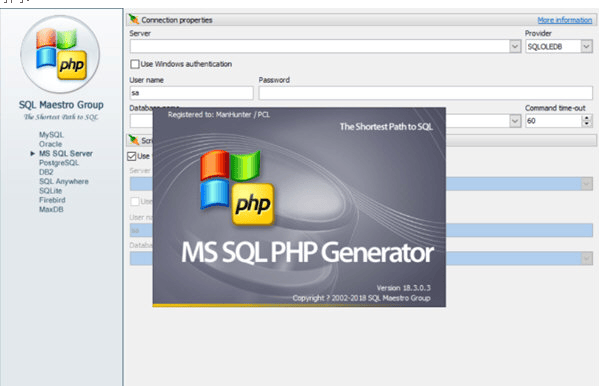Select PostgreSQL in the sidebar list
This screenshot has height=386, width=599.
(59, 163)
